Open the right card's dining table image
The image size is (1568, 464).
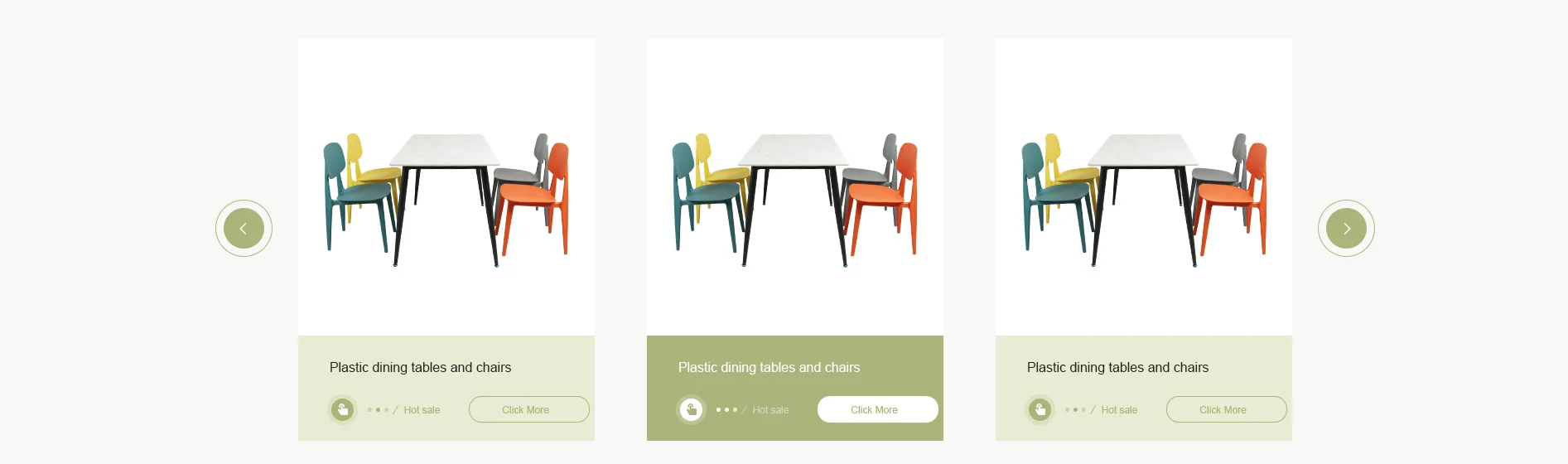tap(1144, 199)
